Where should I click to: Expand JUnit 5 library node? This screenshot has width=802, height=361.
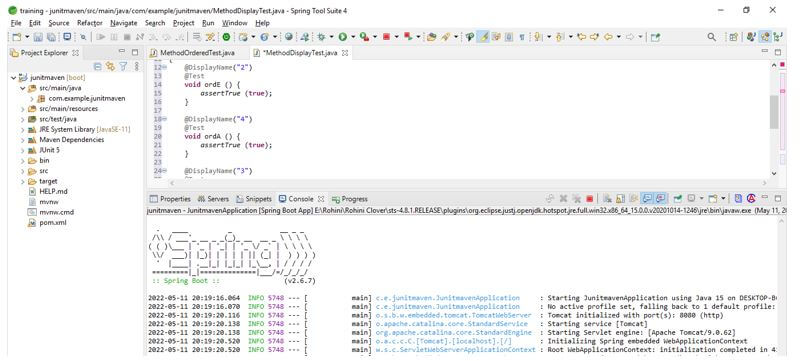tap(23, 150)
